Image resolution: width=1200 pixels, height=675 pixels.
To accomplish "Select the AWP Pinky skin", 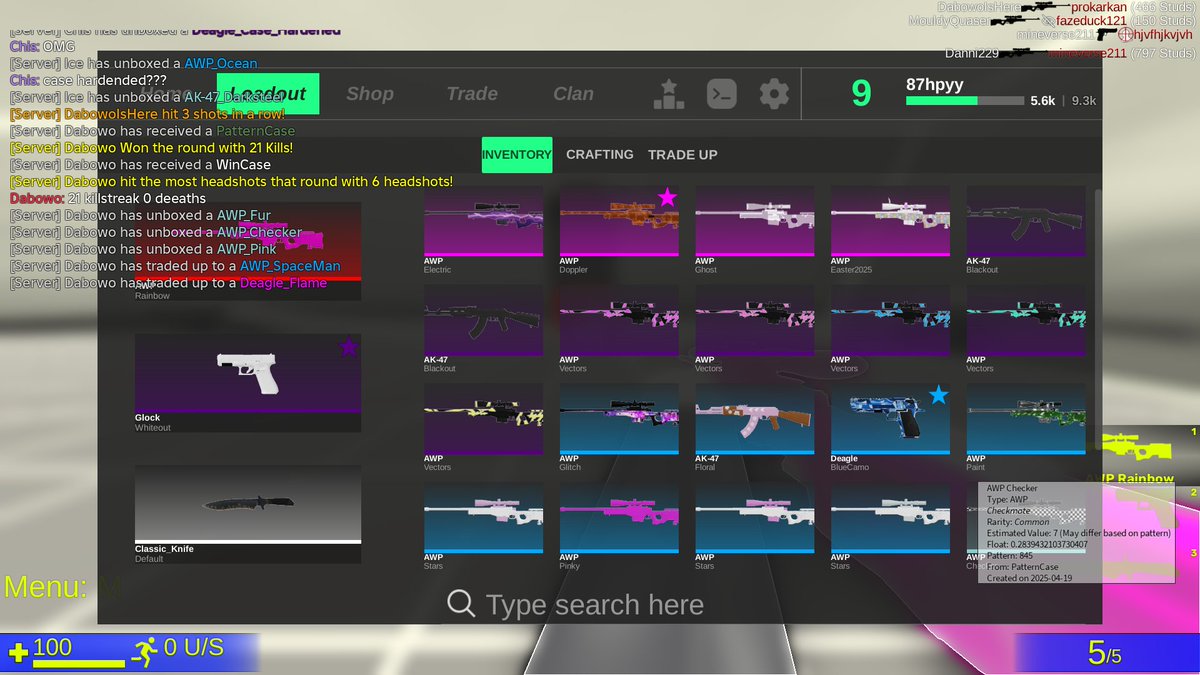I will [x=619, y=527].
